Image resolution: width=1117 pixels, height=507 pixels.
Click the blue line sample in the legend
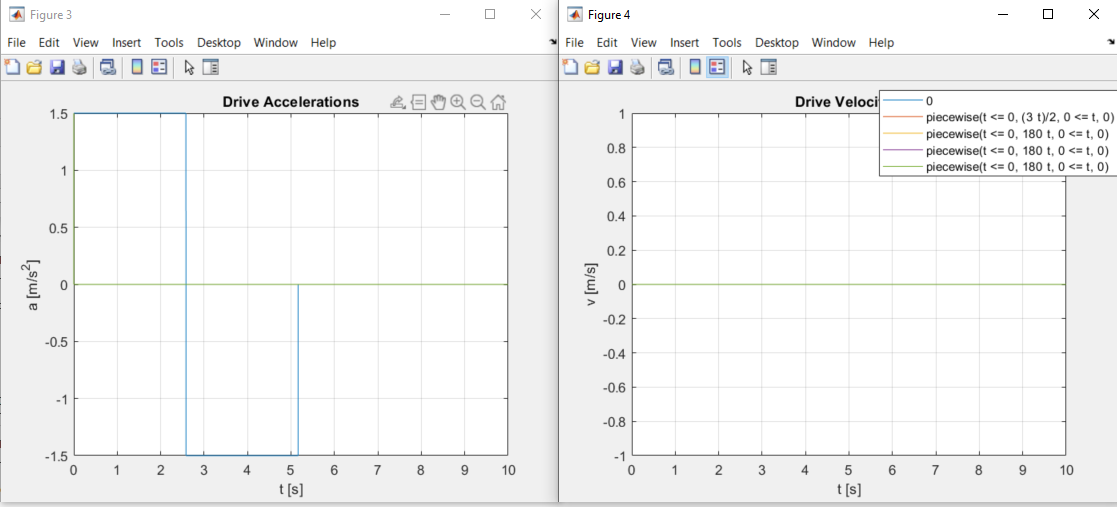coord(903,101)
